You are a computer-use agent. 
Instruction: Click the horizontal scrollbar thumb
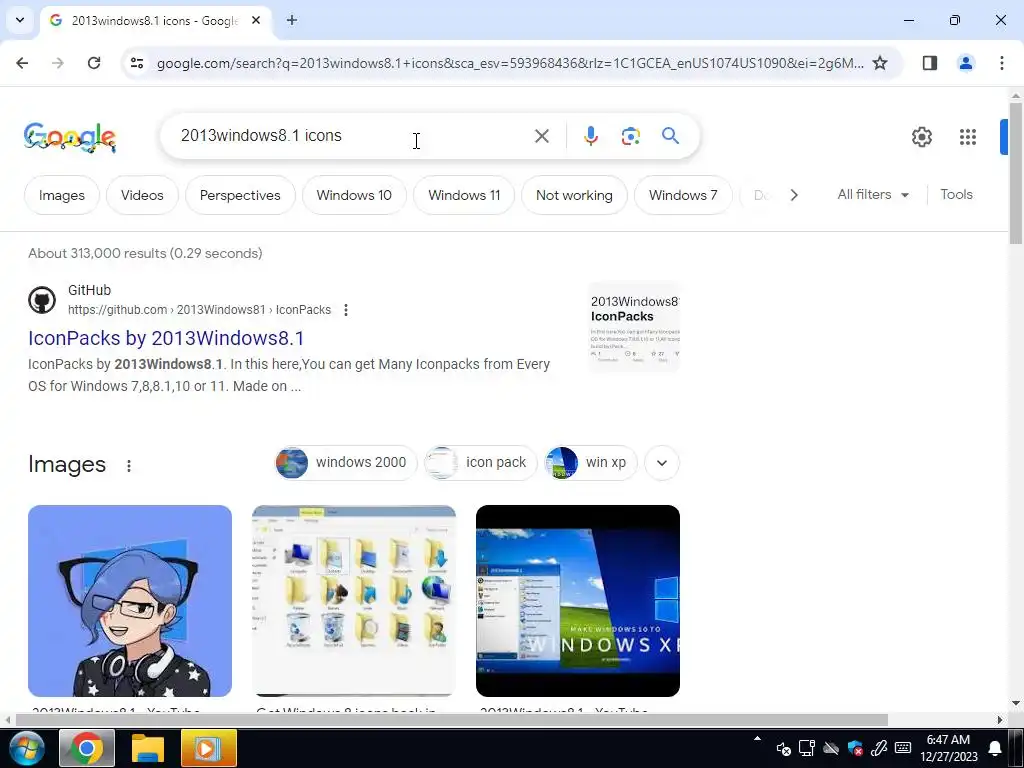[x=451, y=720]
